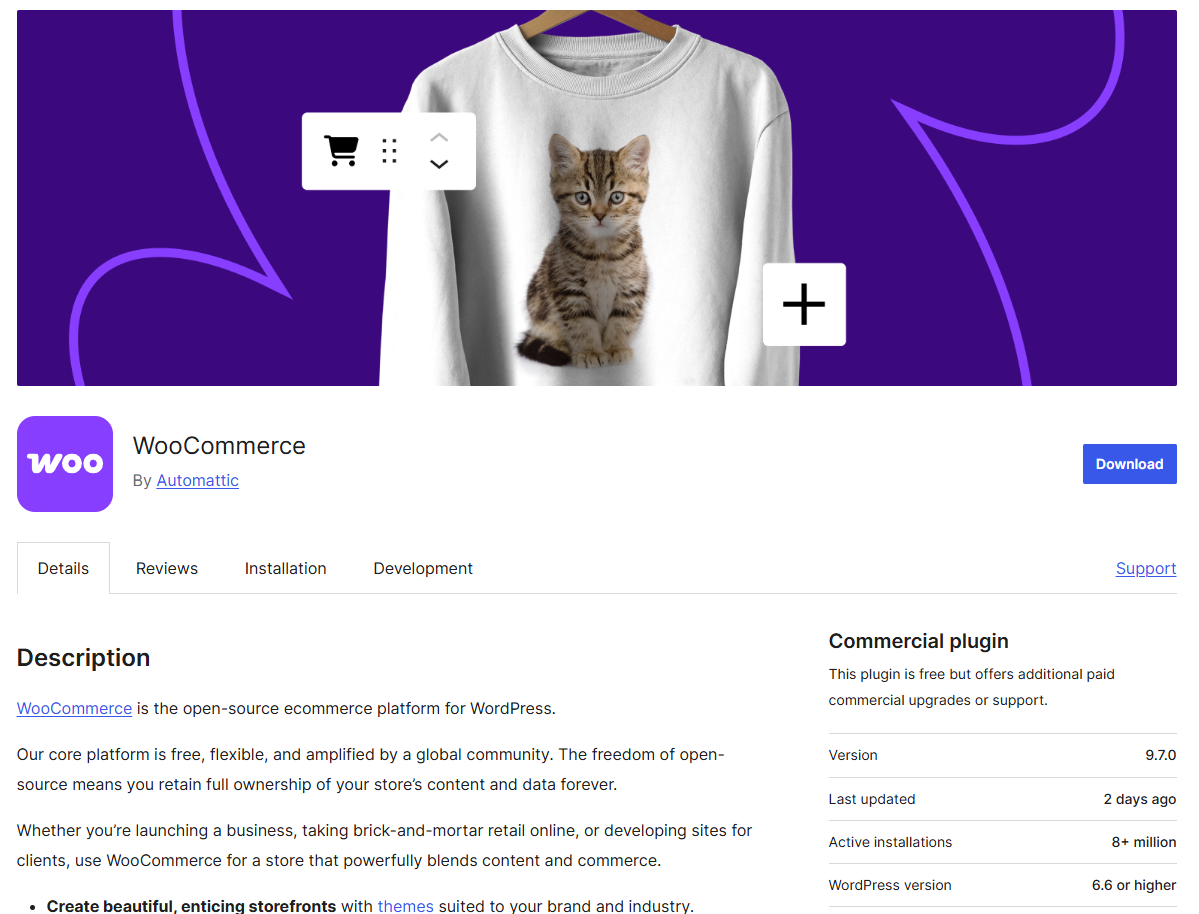Click the Download button
The width and height of the screenshot is (1199, 914).
(1129, 463)
